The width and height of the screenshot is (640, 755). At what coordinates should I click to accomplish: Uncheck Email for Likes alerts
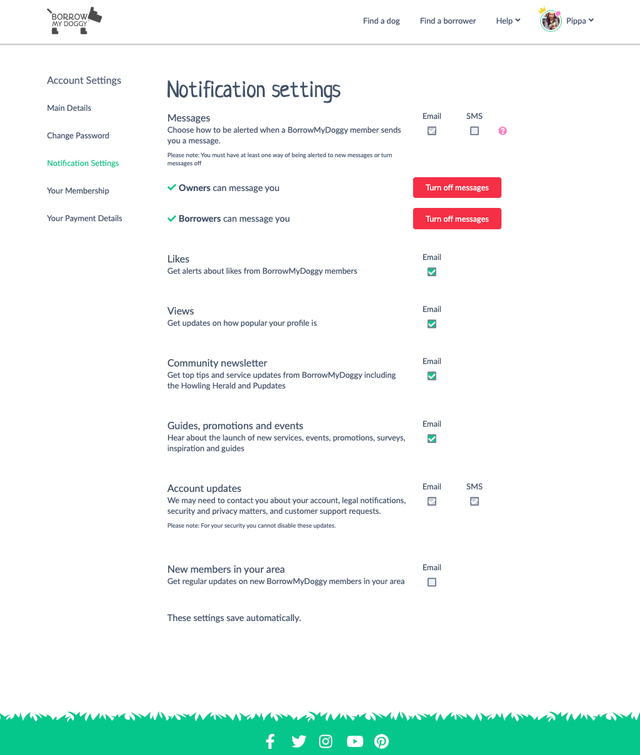[432, 272]
